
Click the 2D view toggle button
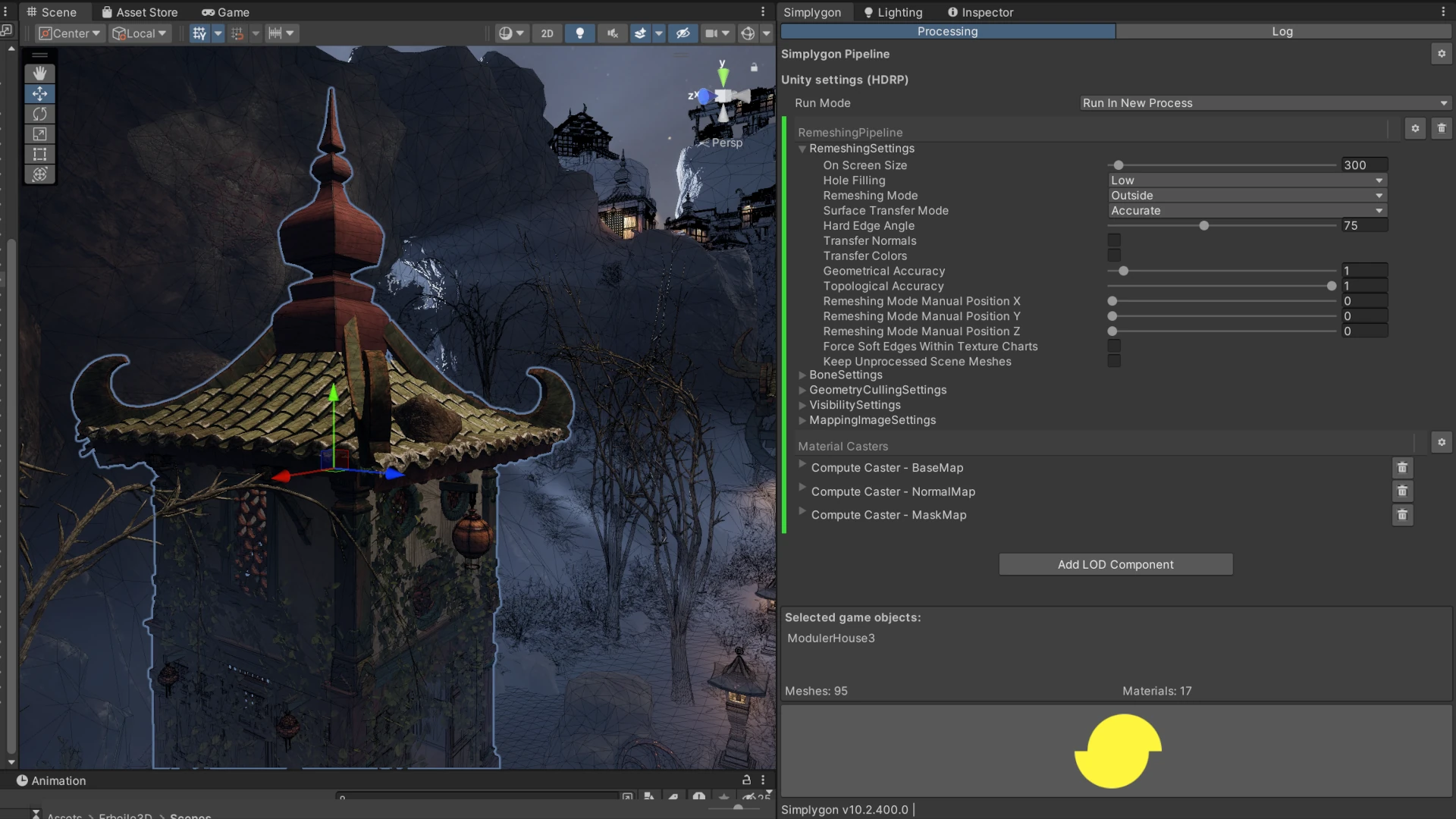click(547, 33)
